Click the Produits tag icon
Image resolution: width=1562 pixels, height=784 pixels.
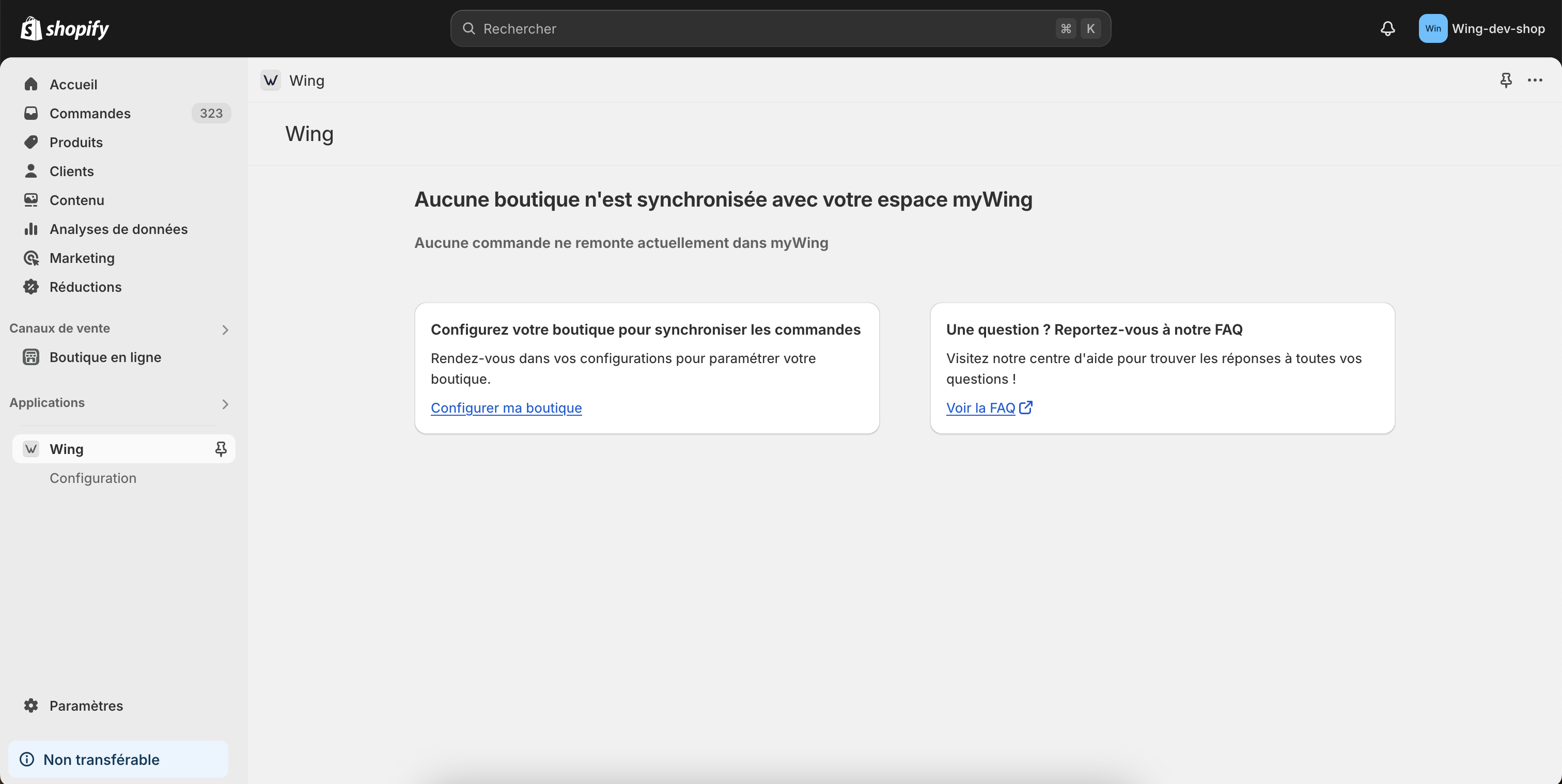[31, 143]
